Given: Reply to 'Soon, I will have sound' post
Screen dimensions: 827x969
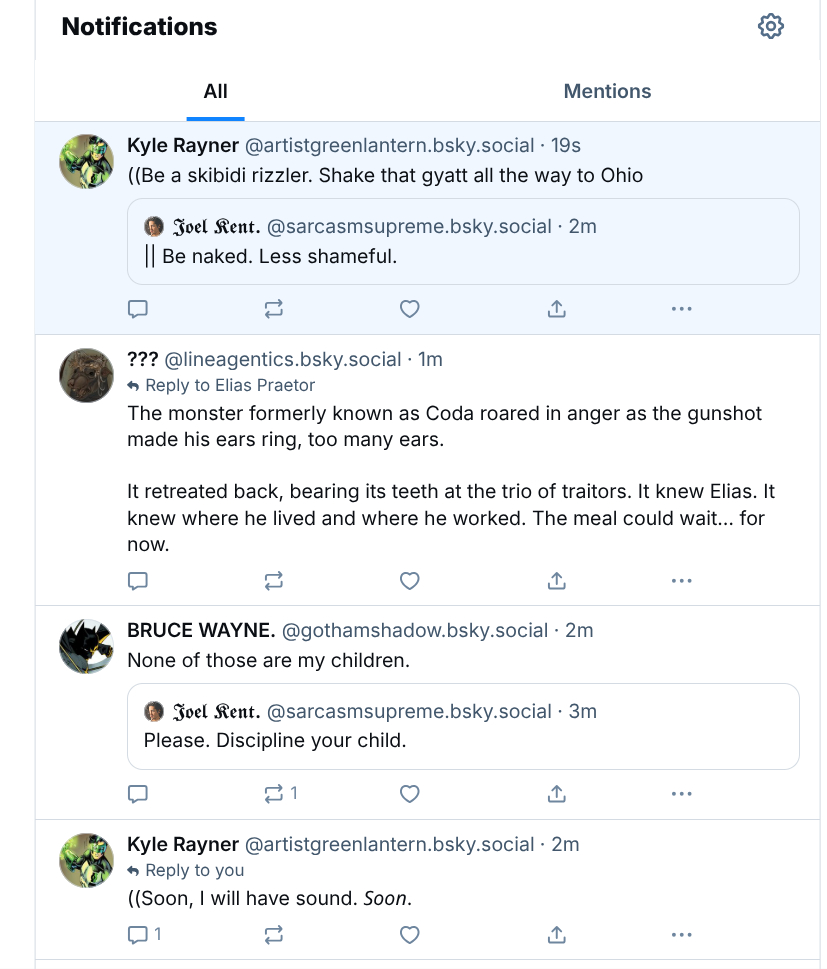Looking at the screenshot, I should coord(139,935).
